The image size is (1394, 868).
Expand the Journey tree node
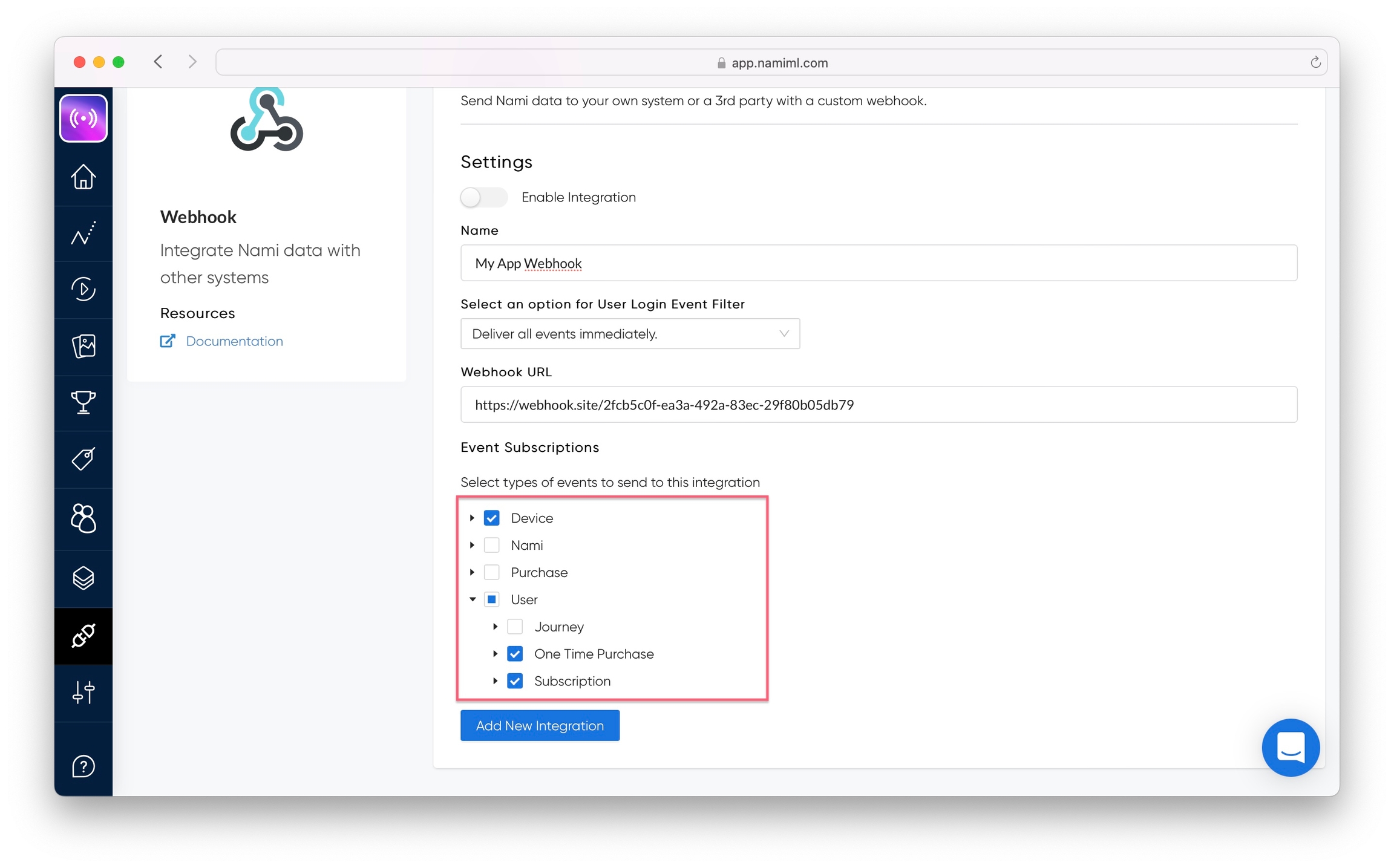(495, 627)
